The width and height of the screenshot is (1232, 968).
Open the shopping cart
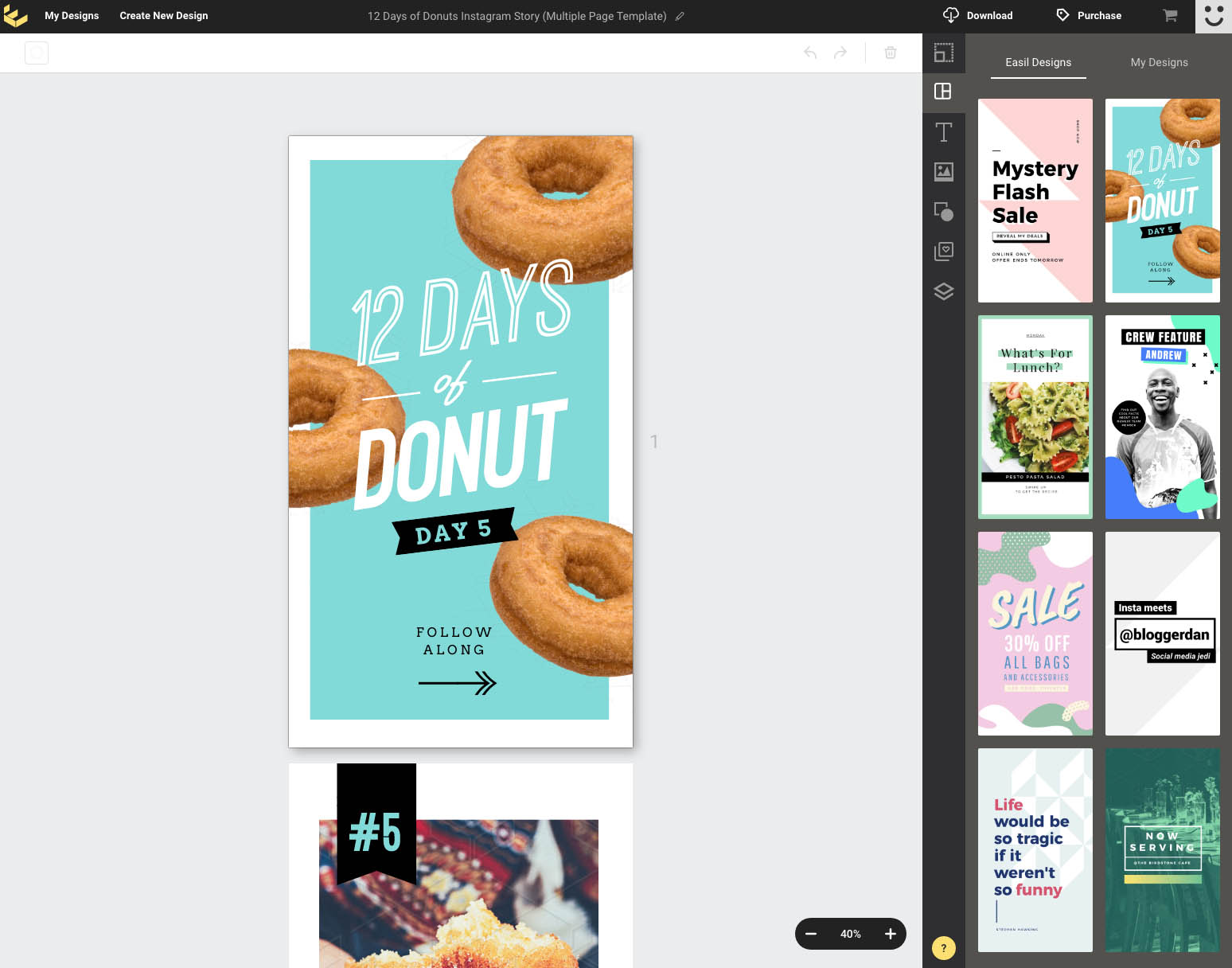1170,16
